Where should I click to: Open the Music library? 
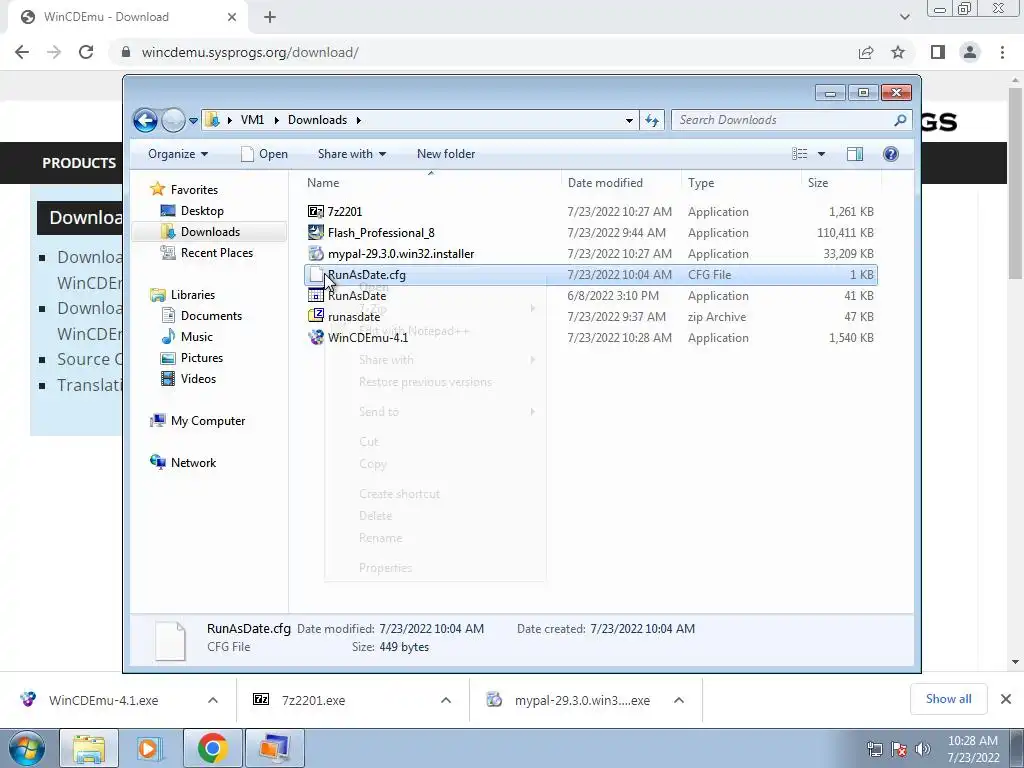[197, 337]
